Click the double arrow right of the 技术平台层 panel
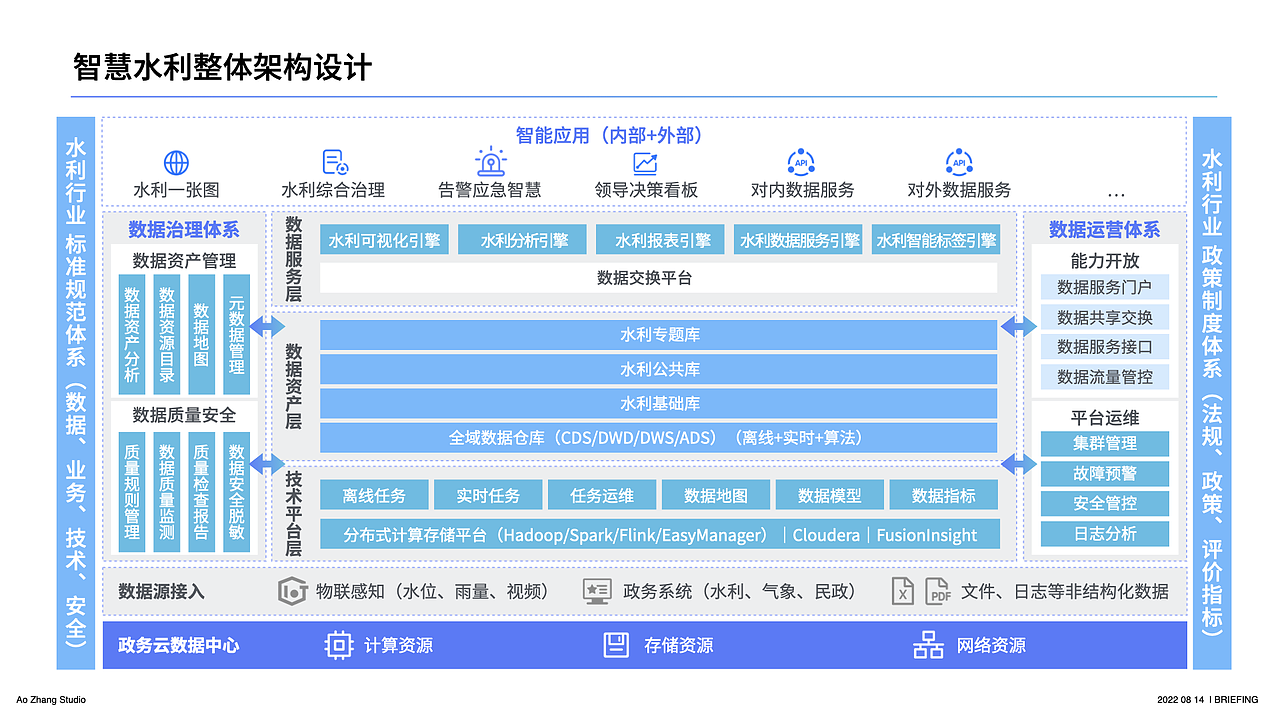Viewport: 1280px width, 720px height. 1018,463
